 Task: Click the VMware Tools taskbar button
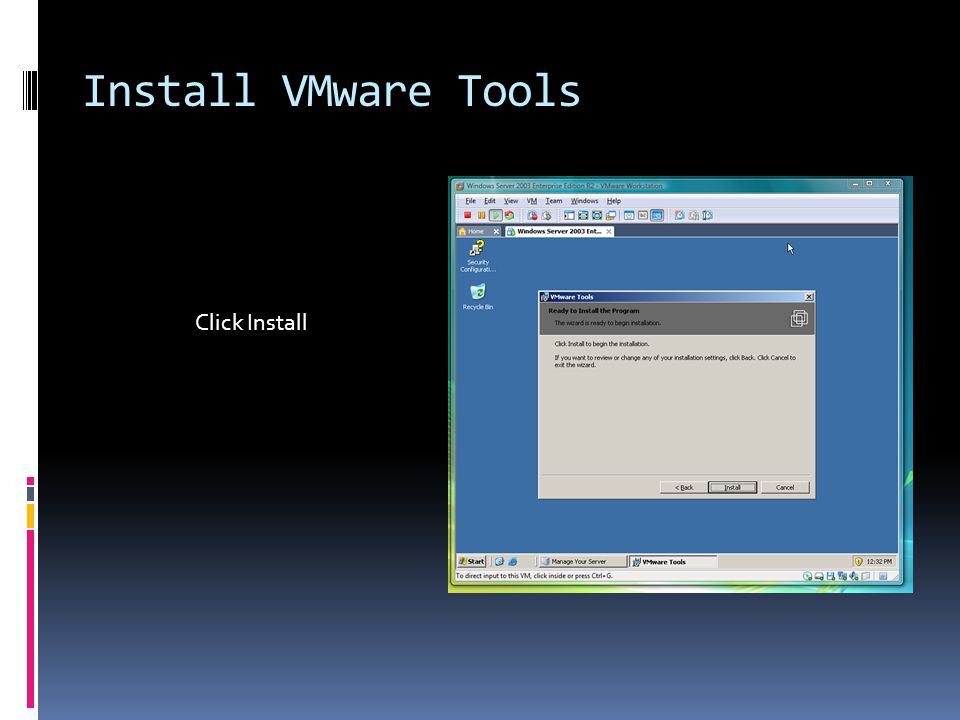click(672, 561)
